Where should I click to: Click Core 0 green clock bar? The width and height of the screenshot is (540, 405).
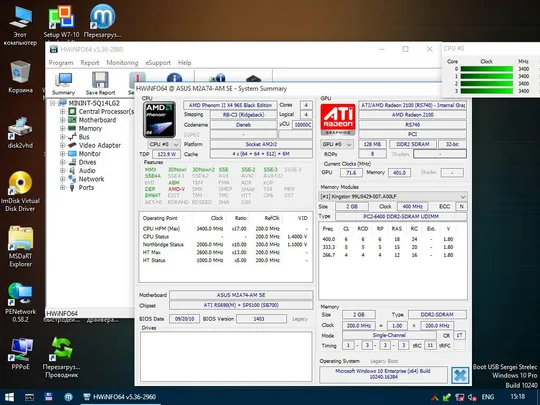(487, 69)
